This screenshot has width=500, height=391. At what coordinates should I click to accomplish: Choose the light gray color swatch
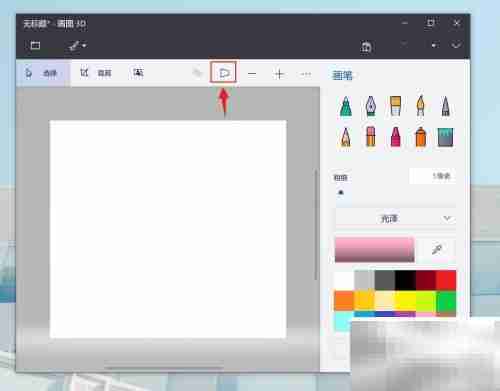[x=364, y=280]
